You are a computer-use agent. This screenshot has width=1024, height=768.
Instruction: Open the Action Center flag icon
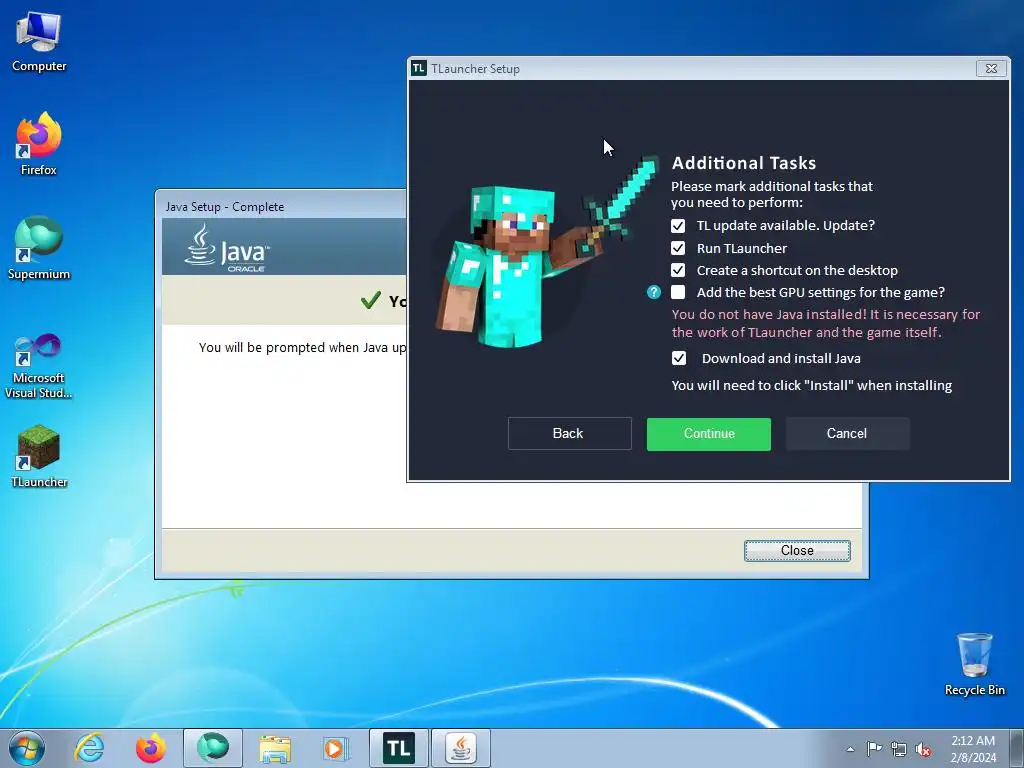click(874, 749)
